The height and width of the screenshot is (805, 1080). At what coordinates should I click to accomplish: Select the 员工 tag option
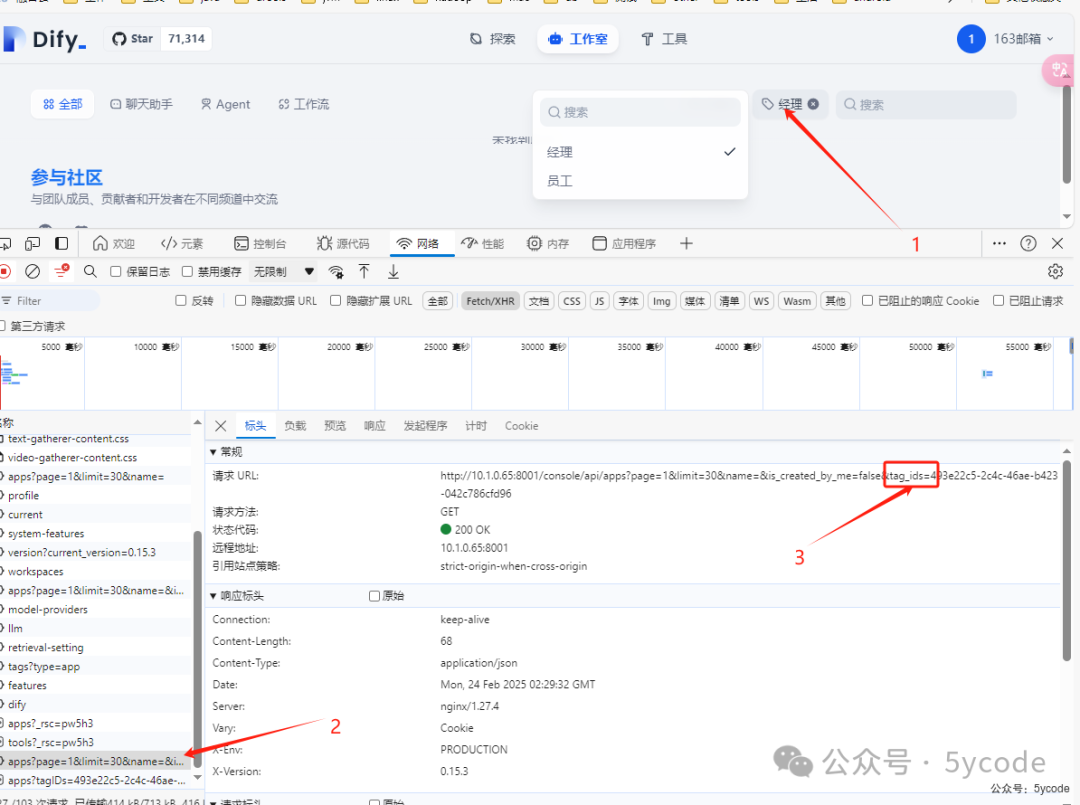pos(560,181)
